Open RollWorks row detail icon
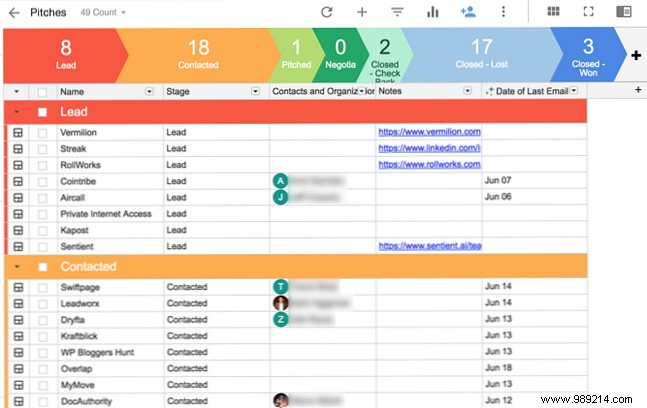Image resolution: width=647 pixels, height=408 pixels. (18, 165)
